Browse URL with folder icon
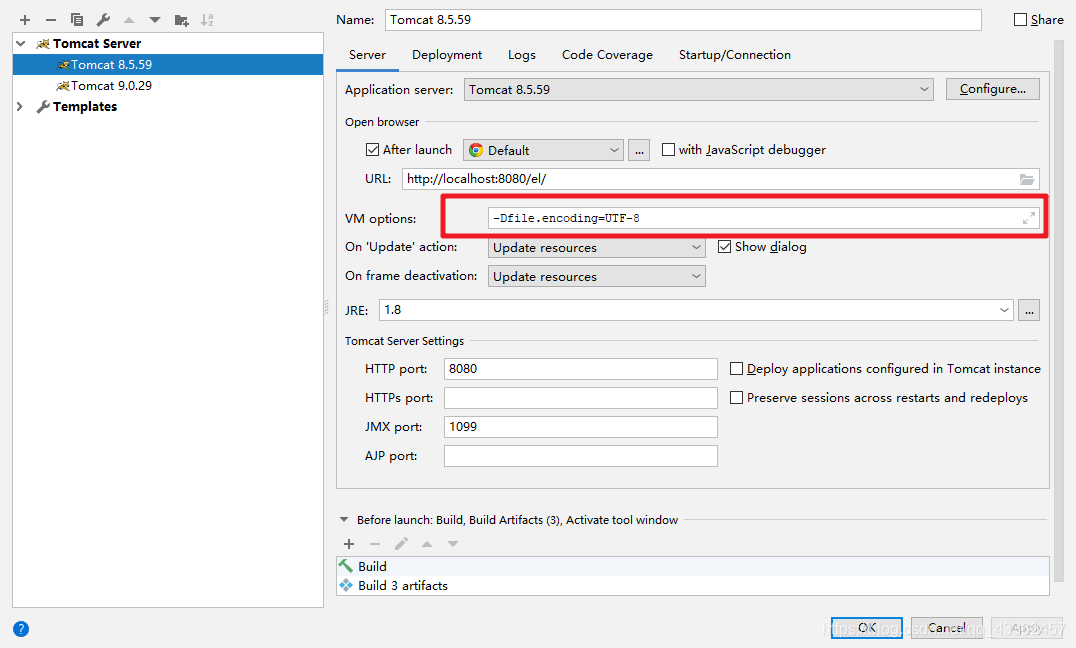The height and width of the screenshot is (648, 1076). [x=1027, y=179]
